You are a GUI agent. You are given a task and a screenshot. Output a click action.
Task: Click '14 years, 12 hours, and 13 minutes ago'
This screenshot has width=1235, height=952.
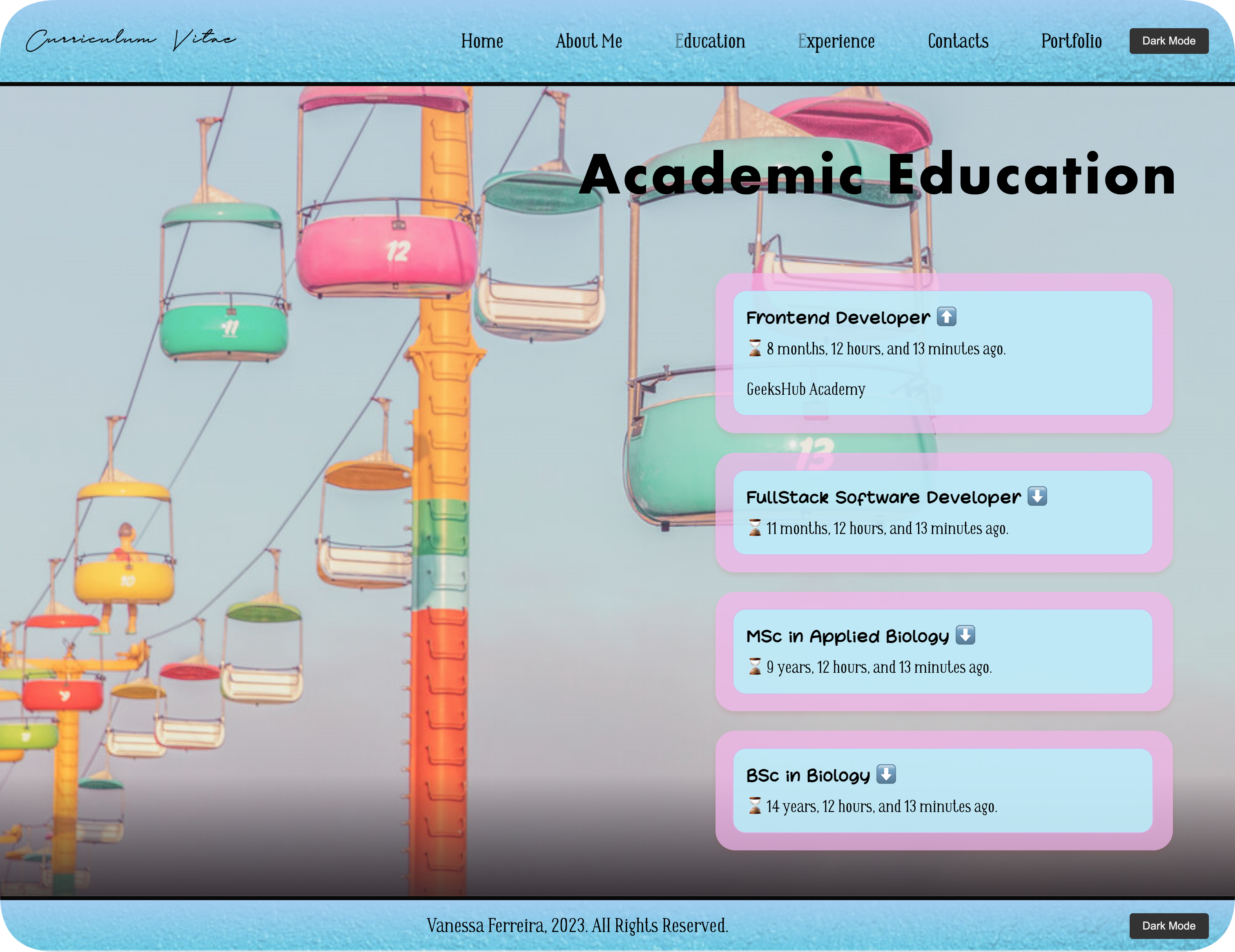point(882,806)
